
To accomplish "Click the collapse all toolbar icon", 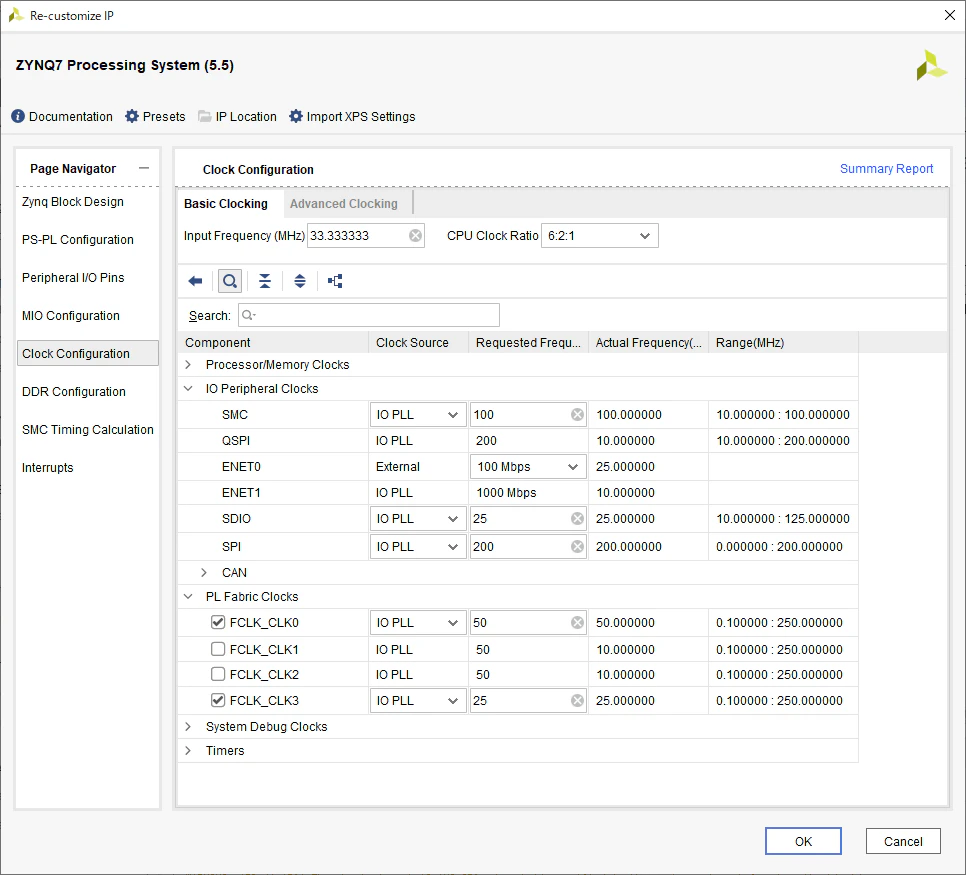I will tap(265, 281).
